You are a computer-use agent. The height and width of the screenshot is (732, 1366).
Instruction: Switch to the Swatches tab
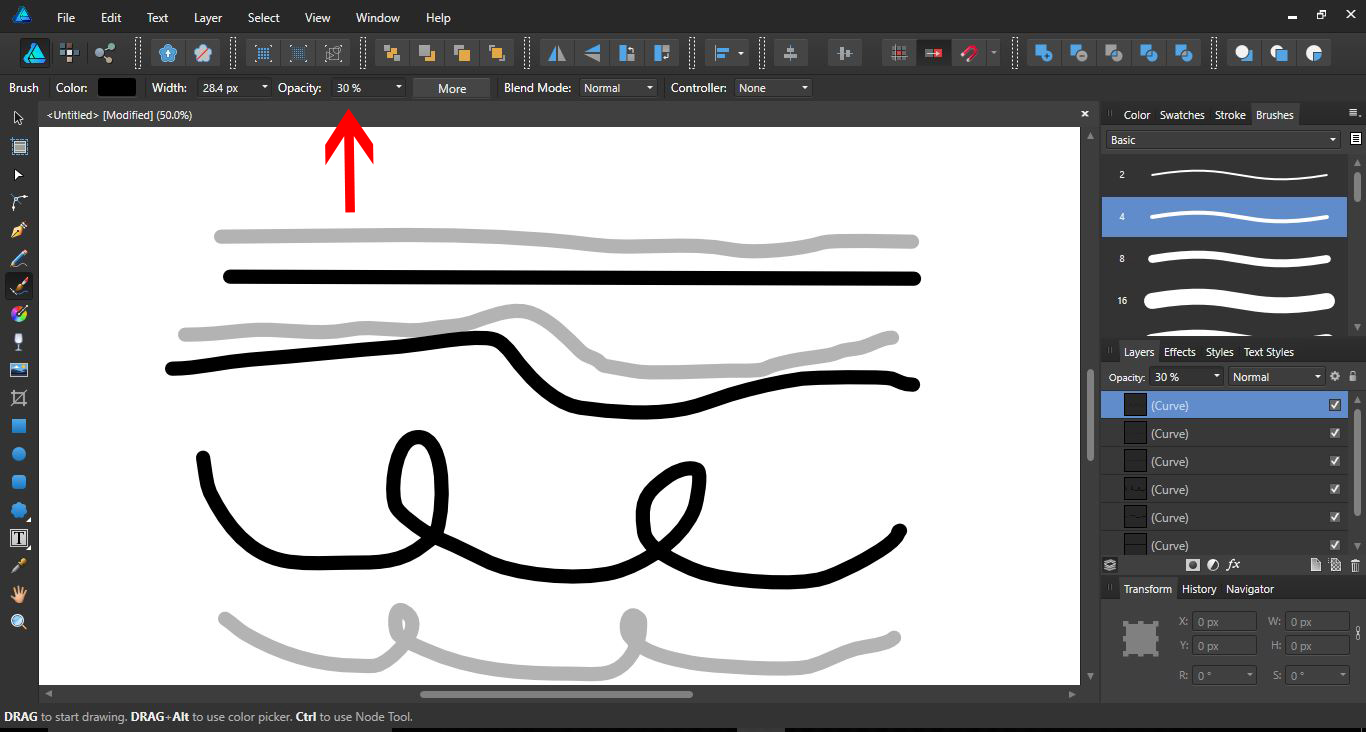[x=1182, y=114]
